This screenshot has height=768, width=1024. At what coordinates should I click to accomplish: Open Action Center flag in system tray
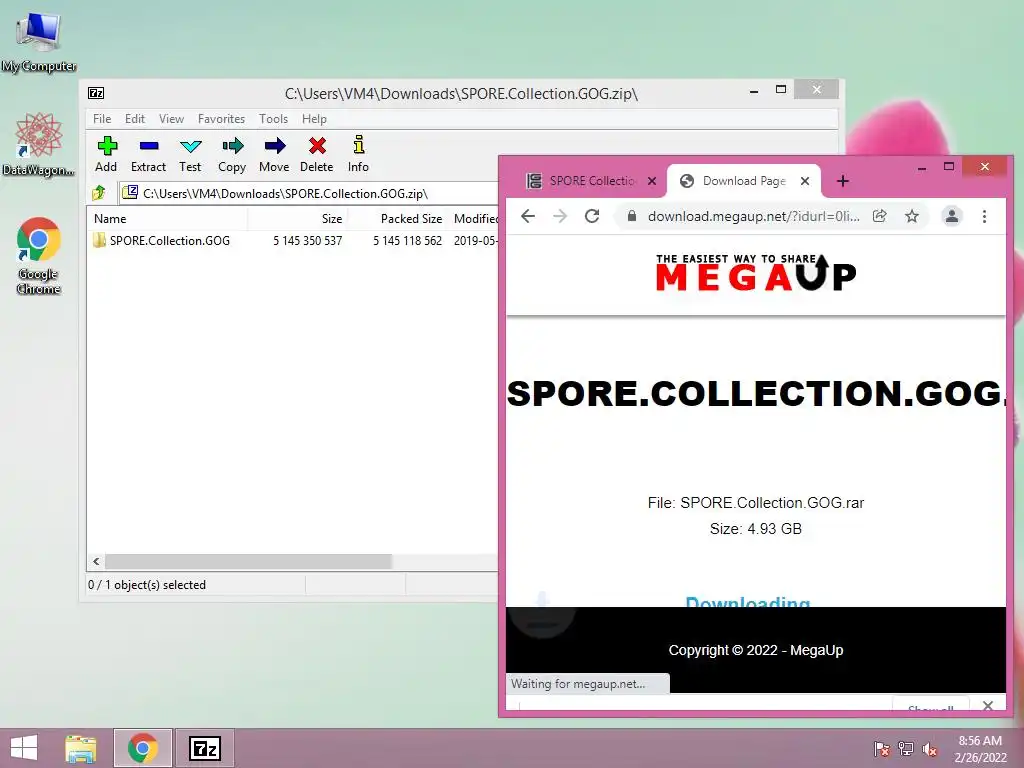881,748
